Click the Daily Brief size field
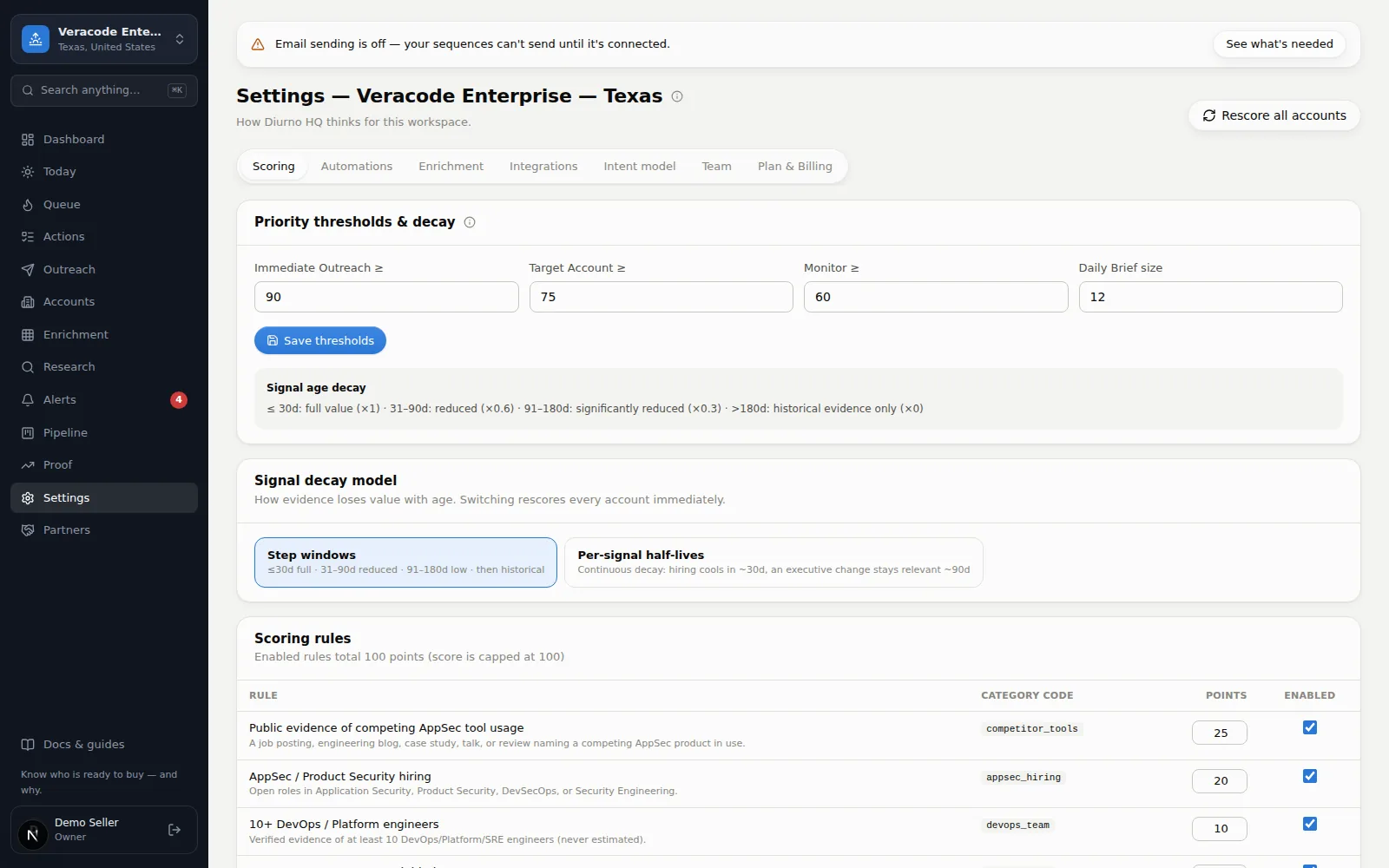 point(1210,297)
